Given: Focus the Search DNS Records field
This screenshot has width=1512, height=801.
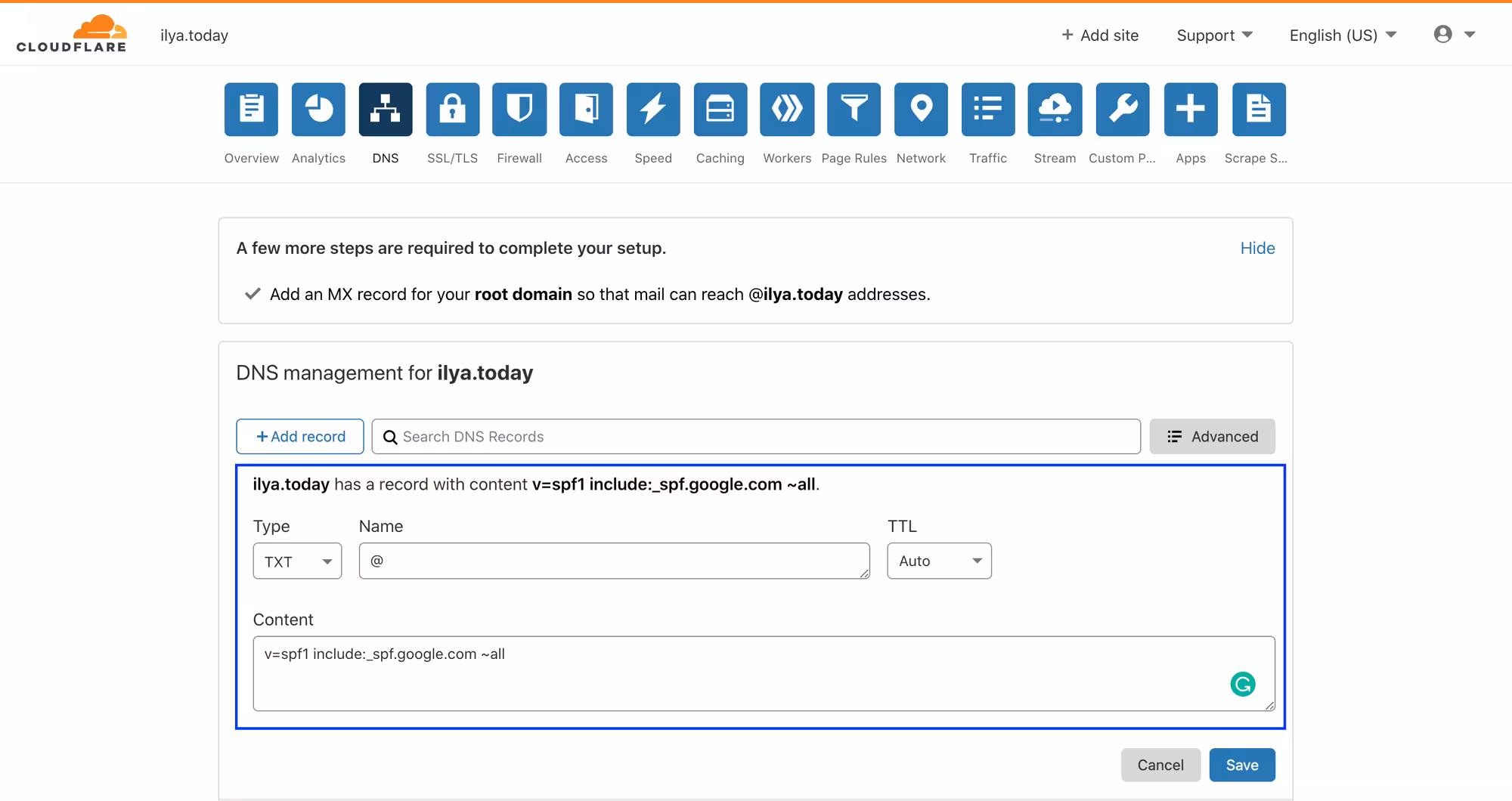Looking at the screenshot, I should [756, 437].
